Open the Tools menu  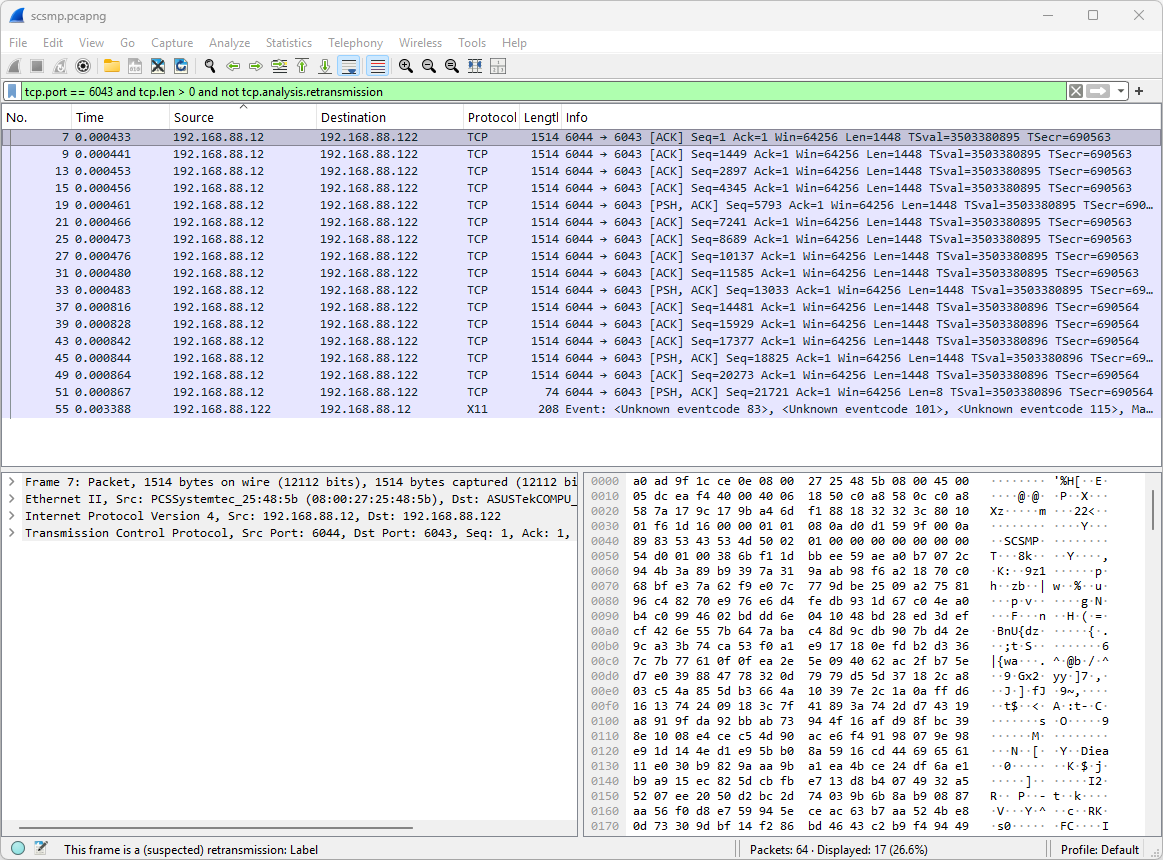point(472,43)
